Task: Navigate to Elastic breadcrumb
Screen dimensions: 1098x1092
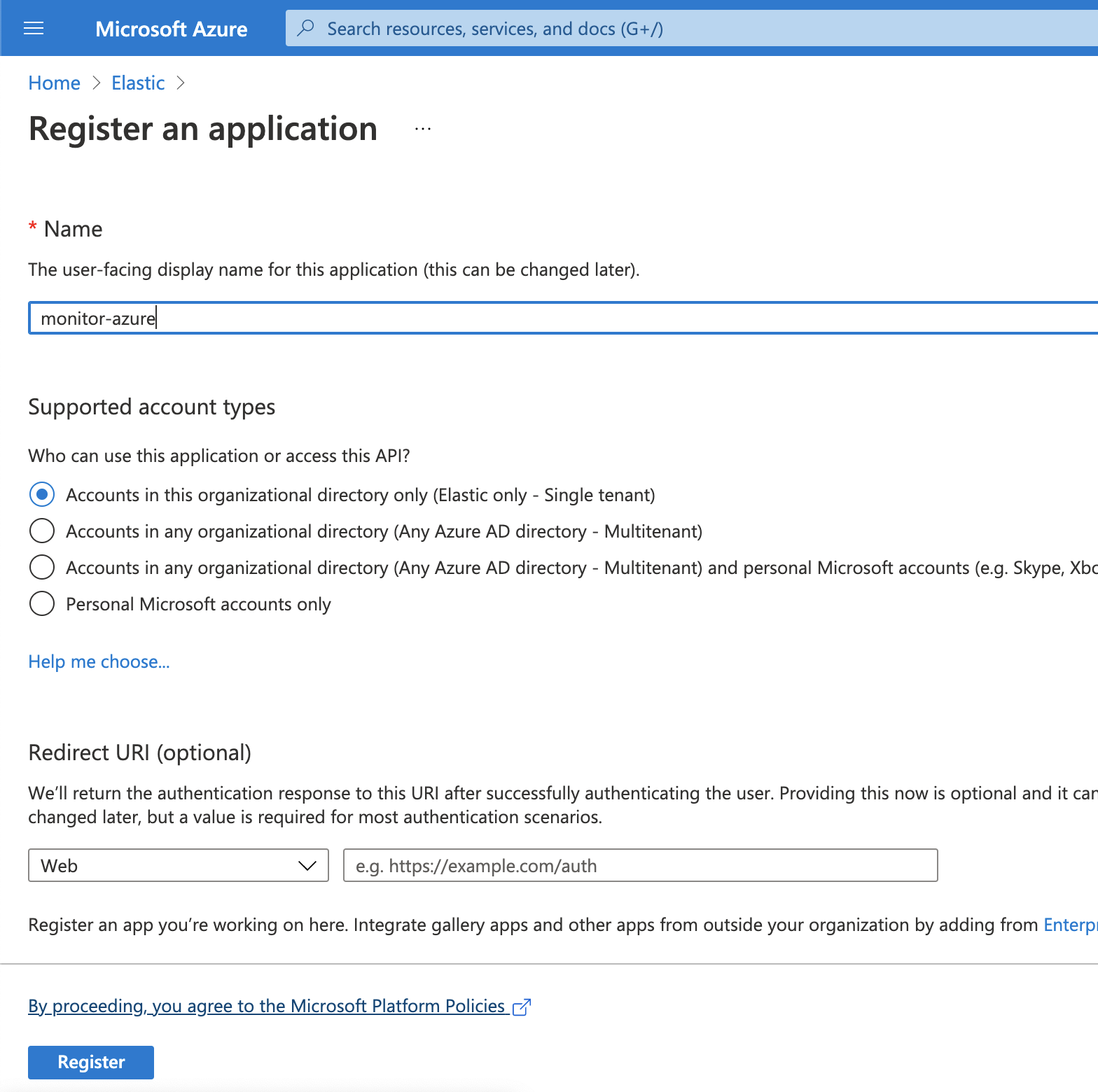Action: (x=138, y=83)
